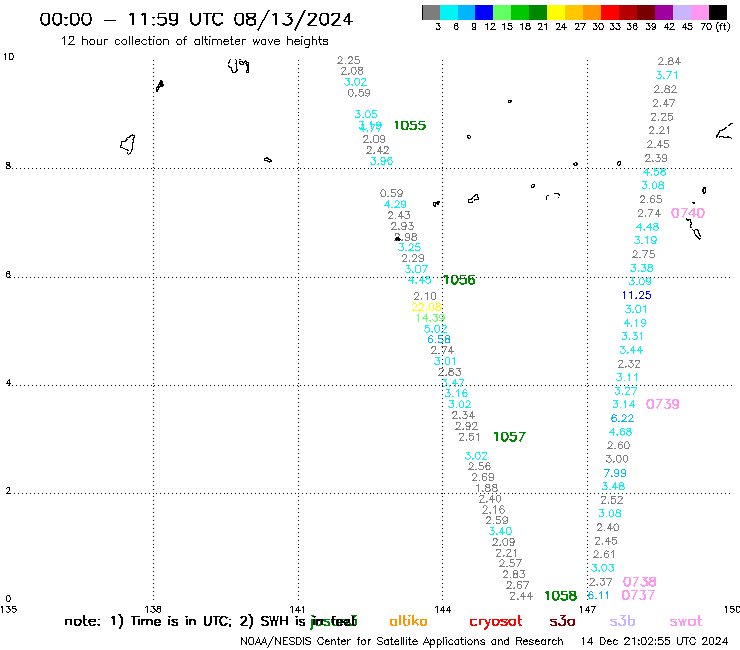Select the green track time label 1057
This screenshot has width=740, height=650.
[509, 437]
